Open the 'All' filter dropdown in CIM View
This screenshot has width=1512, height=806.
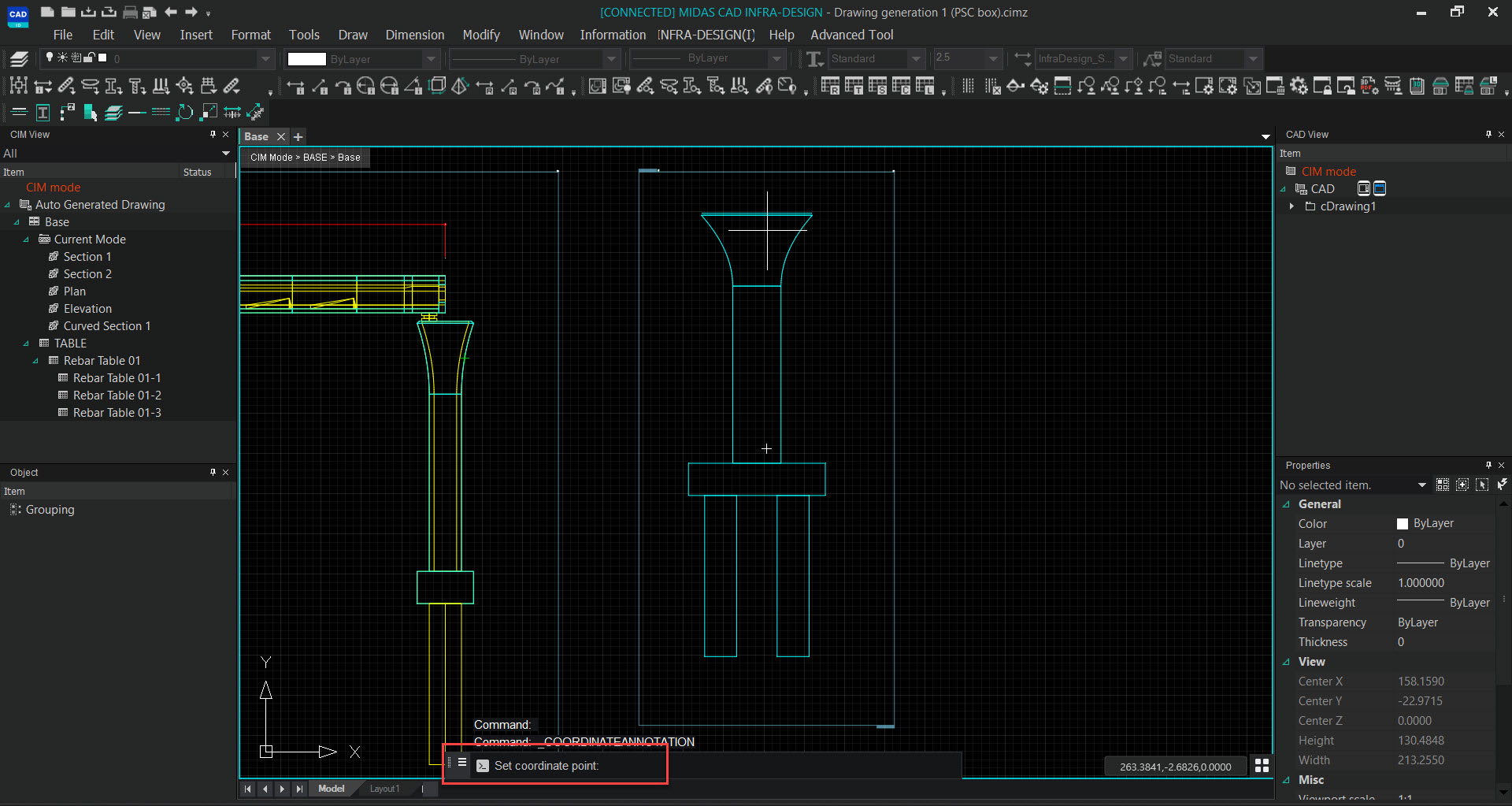coord(226,153)
